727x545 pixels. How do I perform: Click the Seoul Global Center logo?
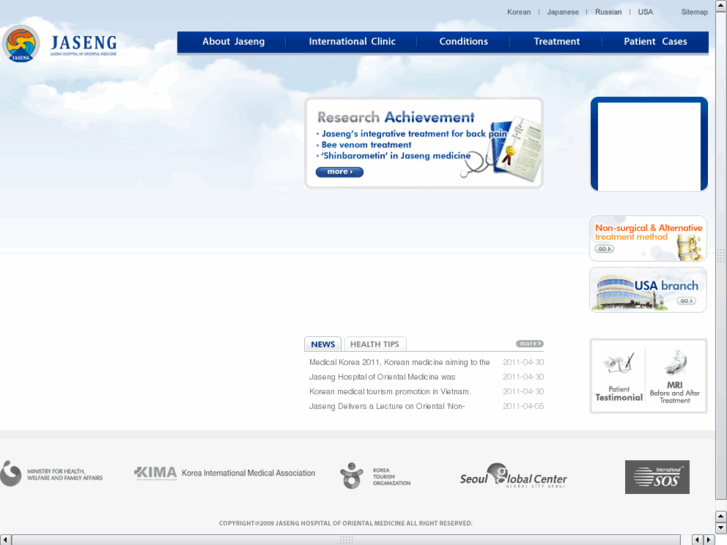click(x=513, y=476)
